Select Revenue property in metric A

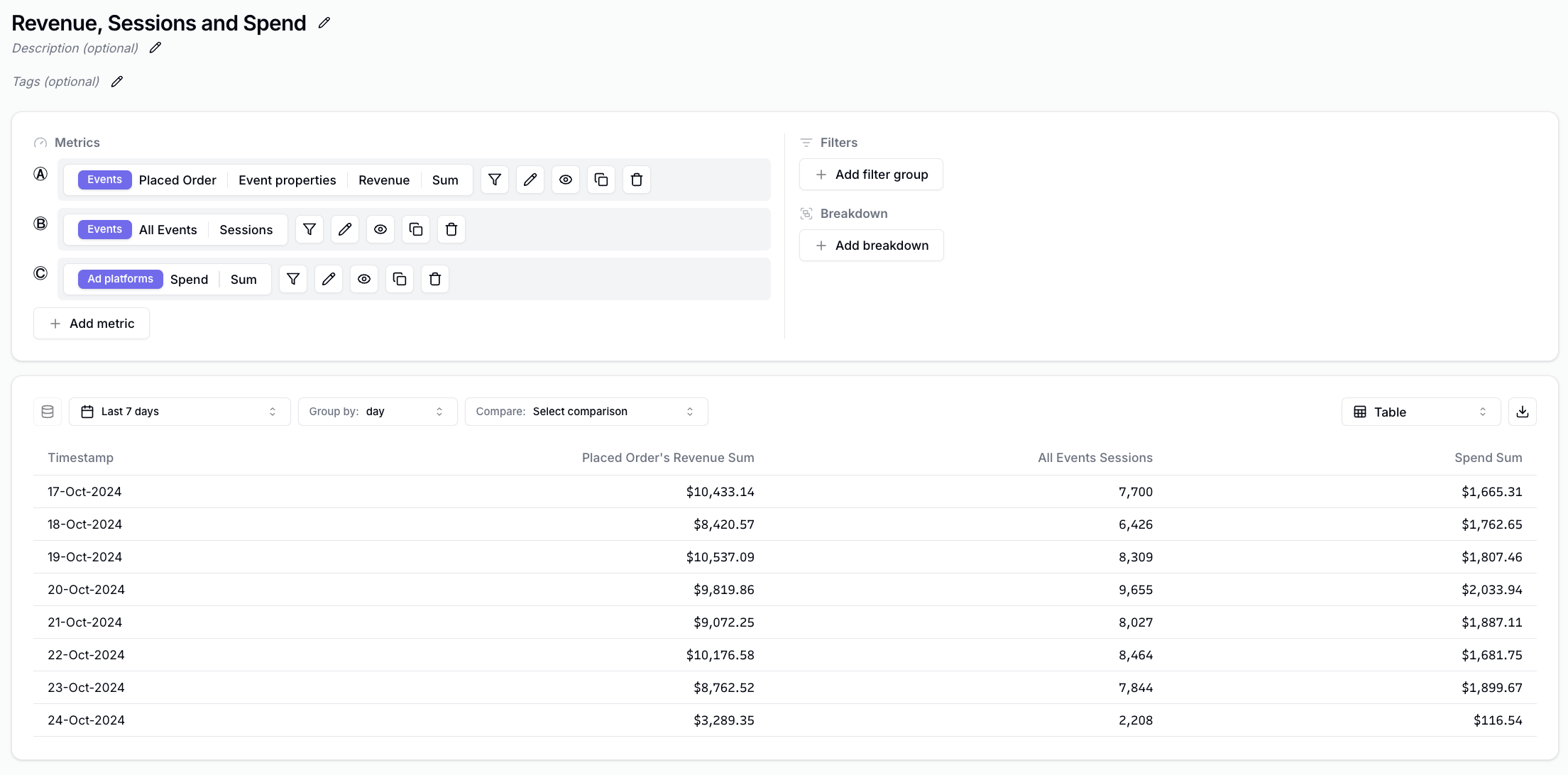click(x=384, y=180)
